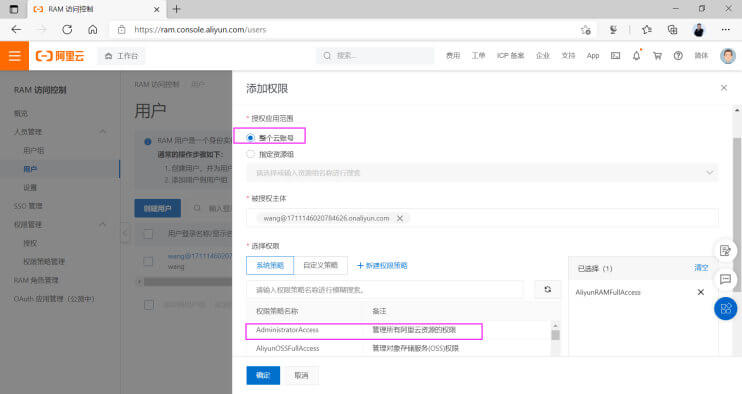The width and height of the screenshot is (742, 394).
Task: Remove the wang@ principal tag
Action: 400,218
